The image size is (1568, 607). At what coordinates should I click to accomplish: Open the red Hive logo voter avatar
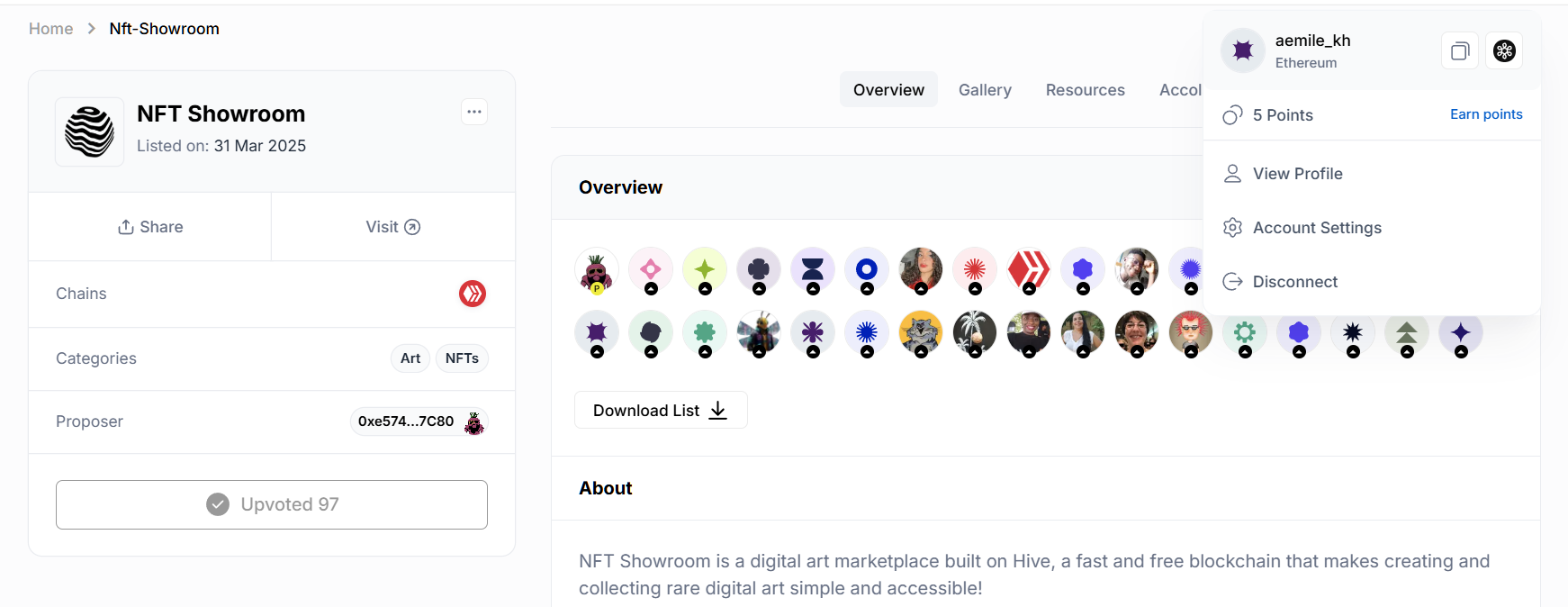pyautogui.click(x=1029, y=269)
